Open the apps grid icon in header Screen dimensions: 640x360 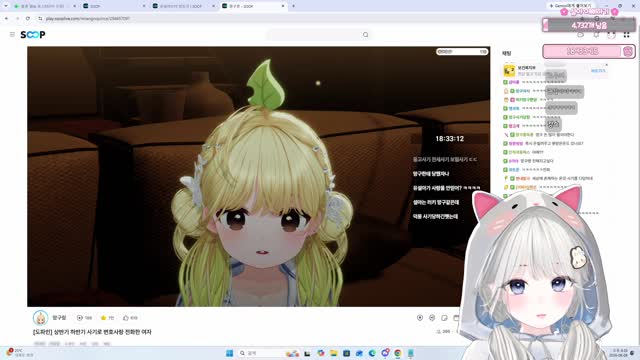tap(627, 35)
